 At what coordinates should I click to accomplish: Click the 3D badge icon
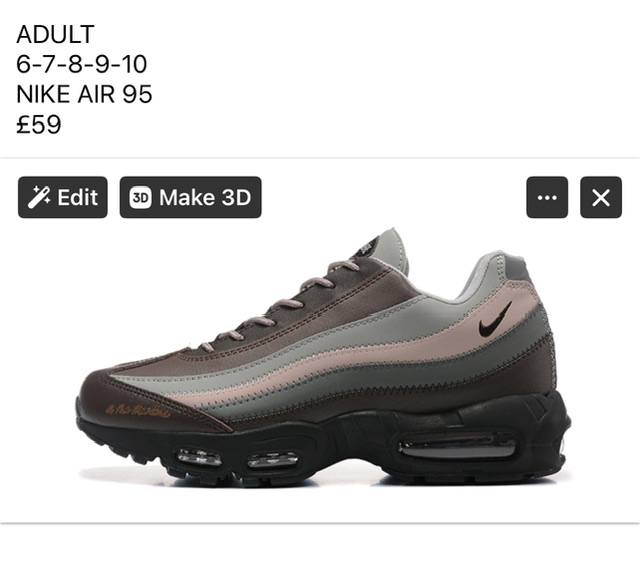point(140,198)
